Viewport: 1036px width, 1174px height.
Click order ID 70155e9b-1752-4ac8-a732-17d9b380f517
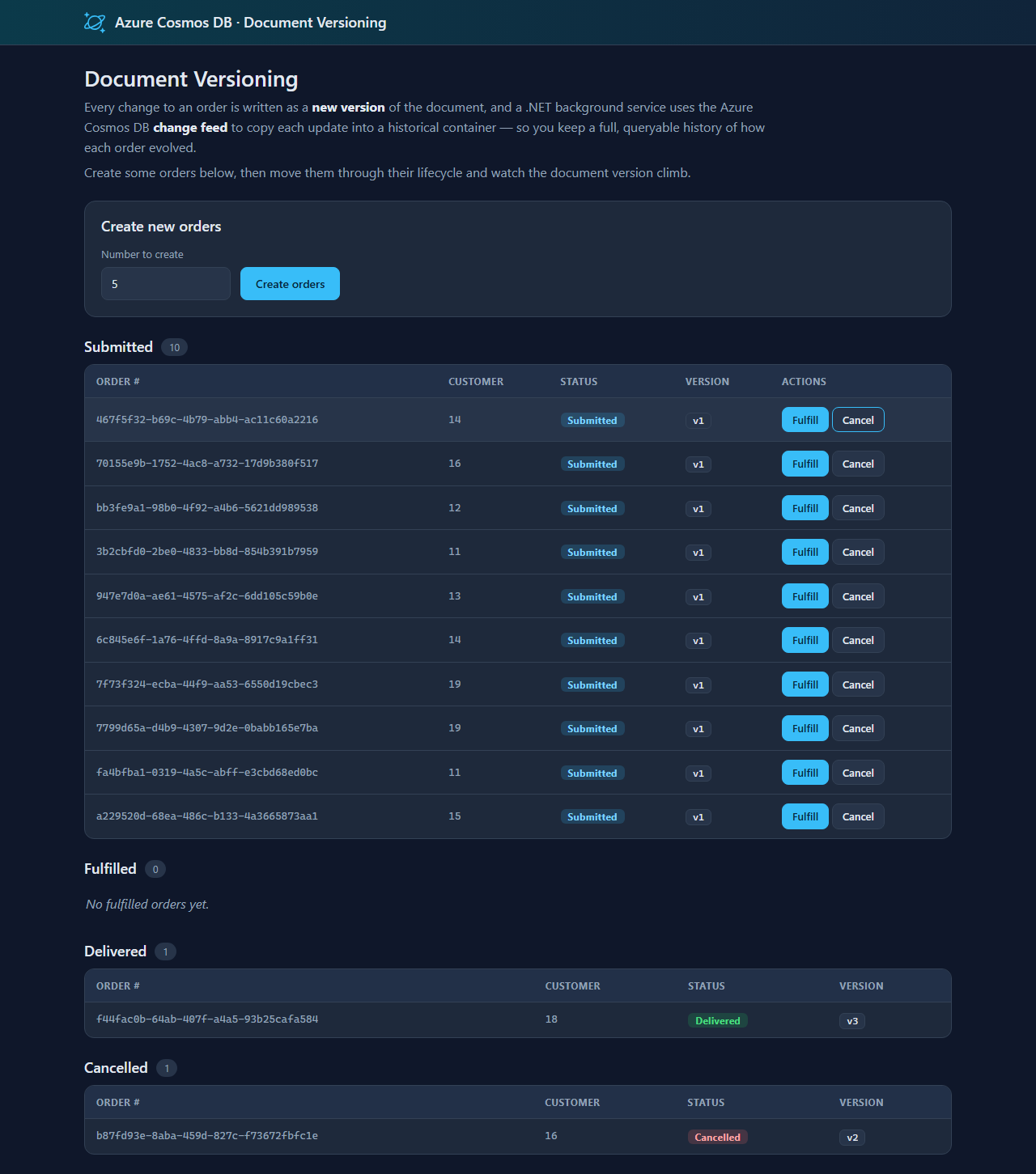pyautogui.click(x=207, y=464)
